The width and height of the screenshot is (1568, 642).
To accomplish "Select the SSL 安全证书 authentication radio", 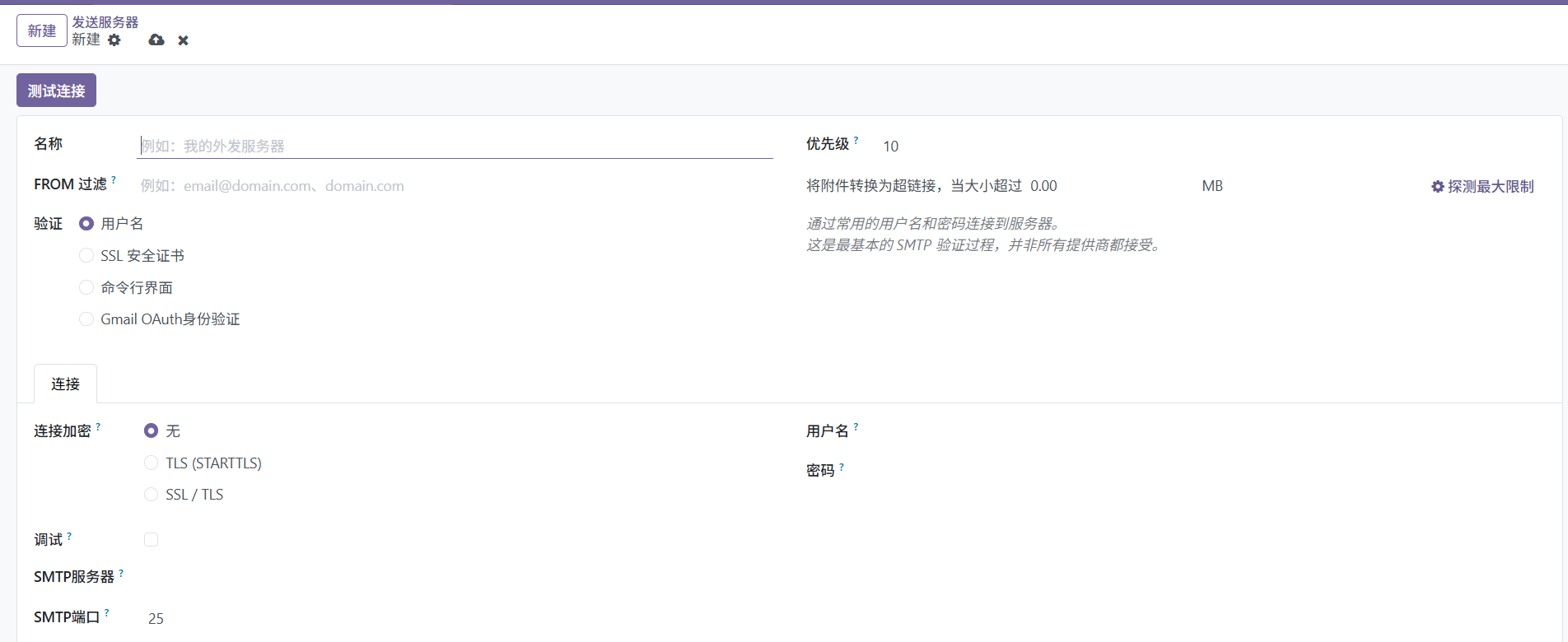I will (x=86, y=256).
